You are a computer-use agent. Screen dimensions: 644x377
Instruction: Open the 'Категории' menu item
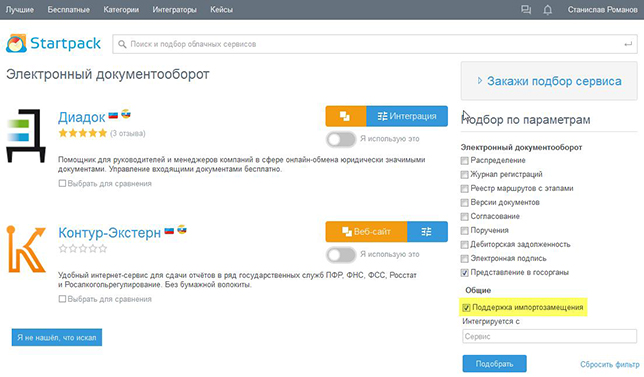coord(121,9)
